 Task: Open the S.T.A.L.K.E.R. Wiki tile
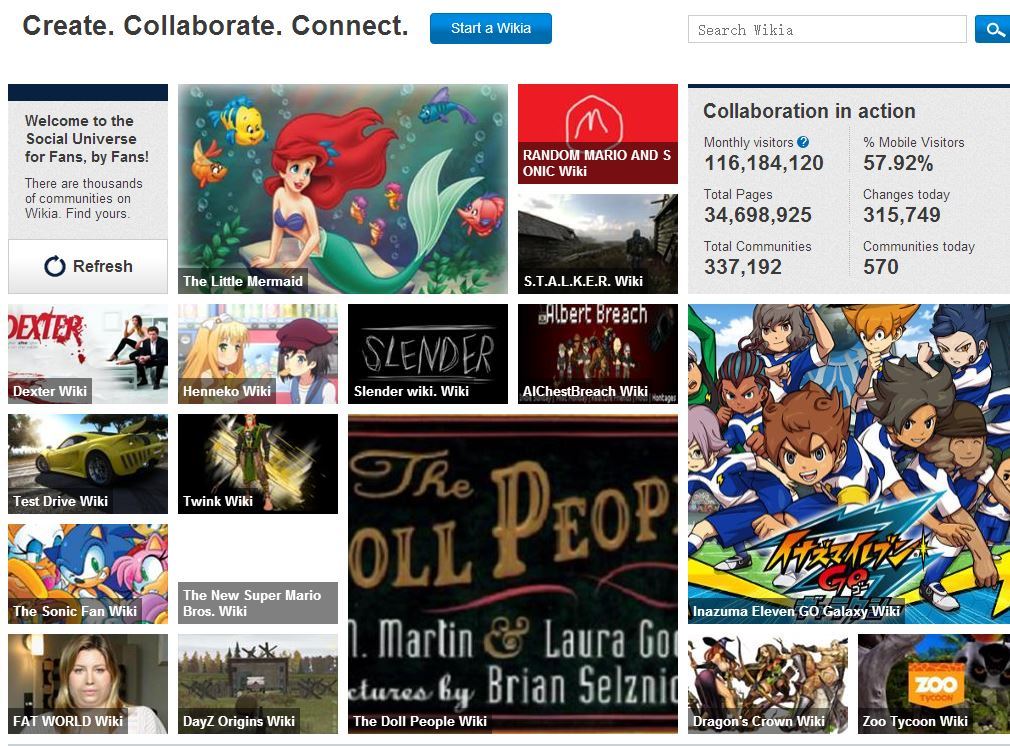598,244
